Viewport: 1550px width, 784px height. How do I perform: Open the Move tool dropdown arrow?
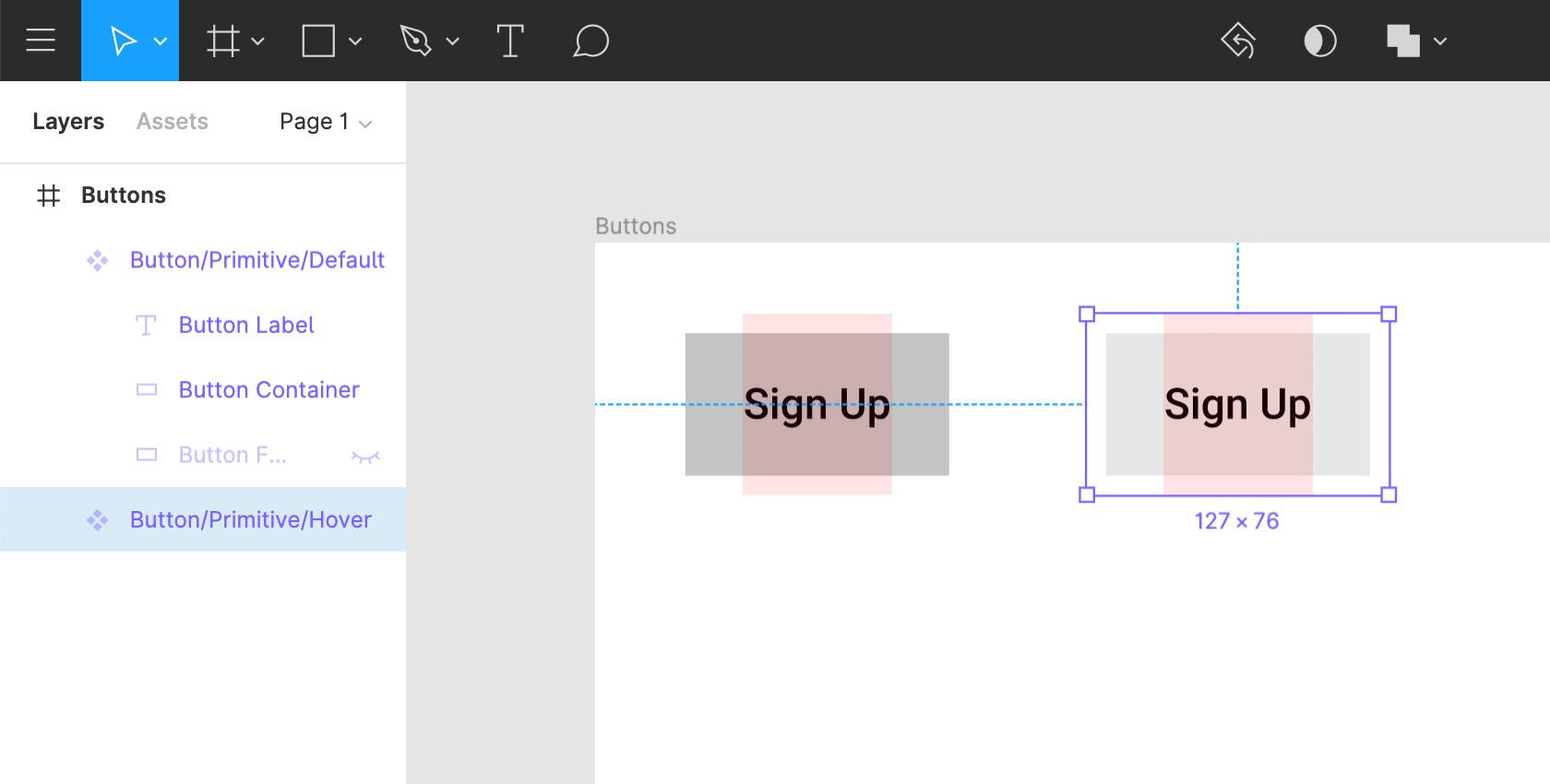(x=161, y=42)
